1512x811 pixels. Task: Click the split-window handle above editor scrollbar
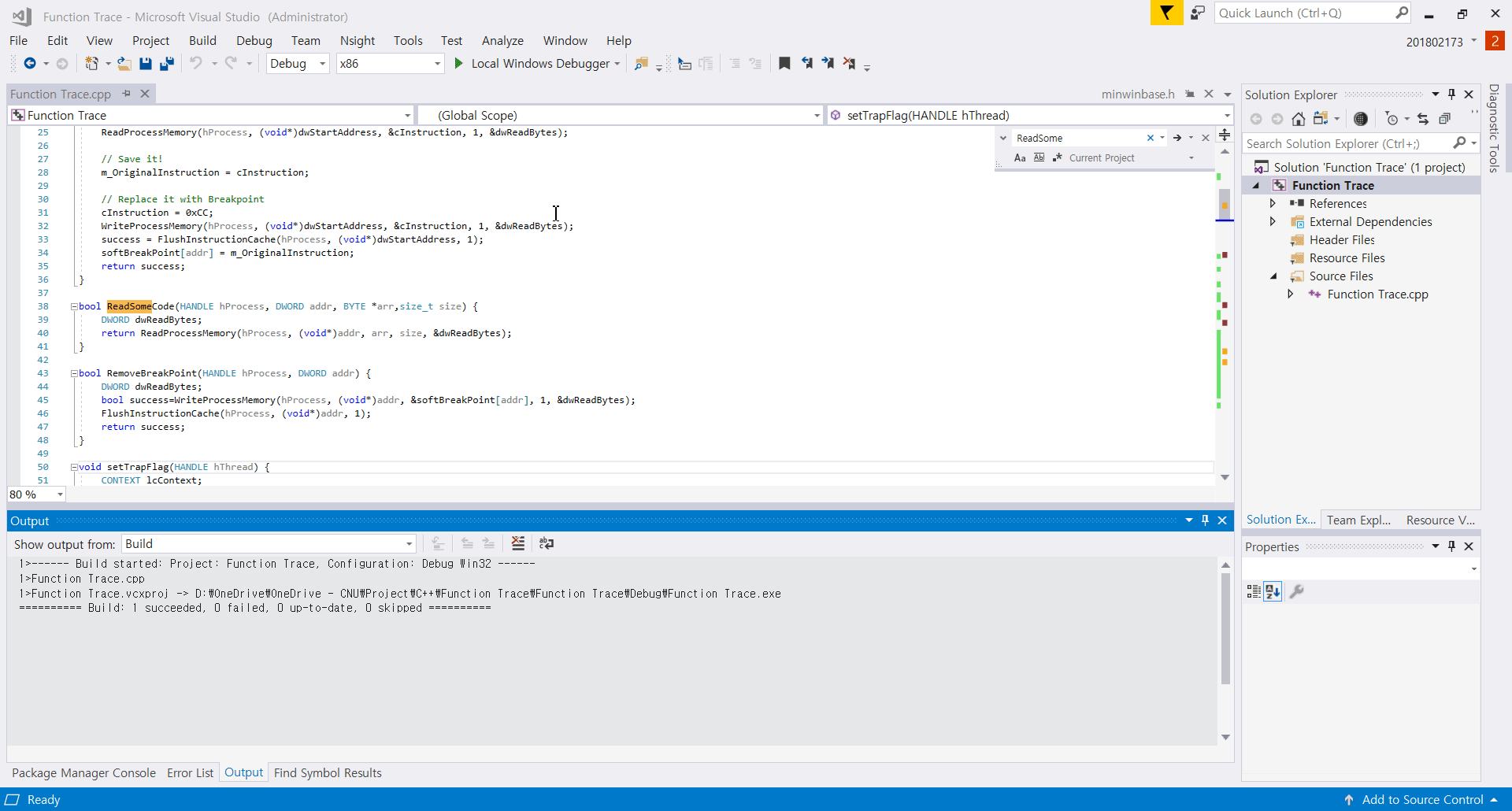point(1225,135)
